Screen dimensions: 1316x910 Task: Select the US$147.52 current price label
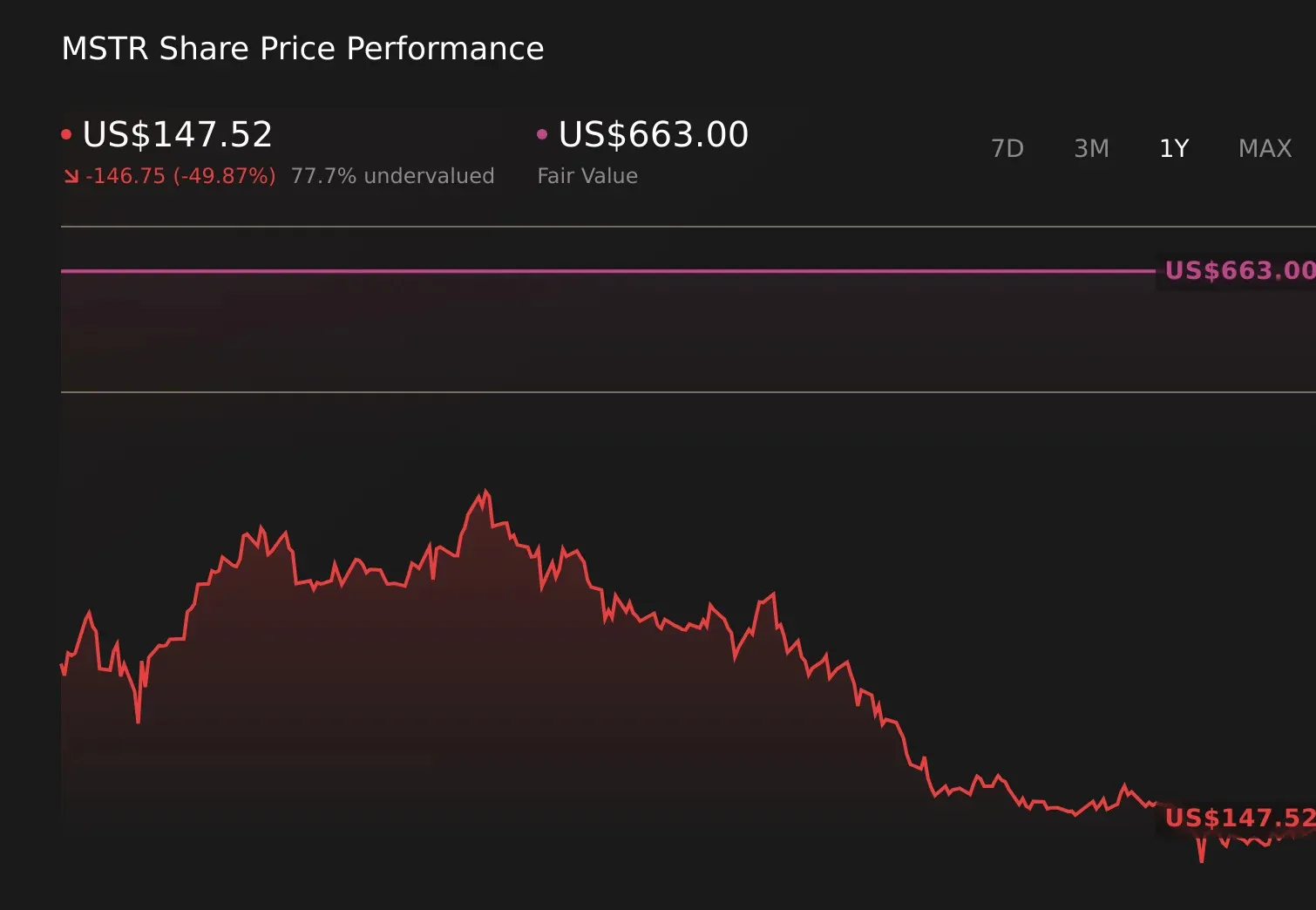tap(1238, 818)
